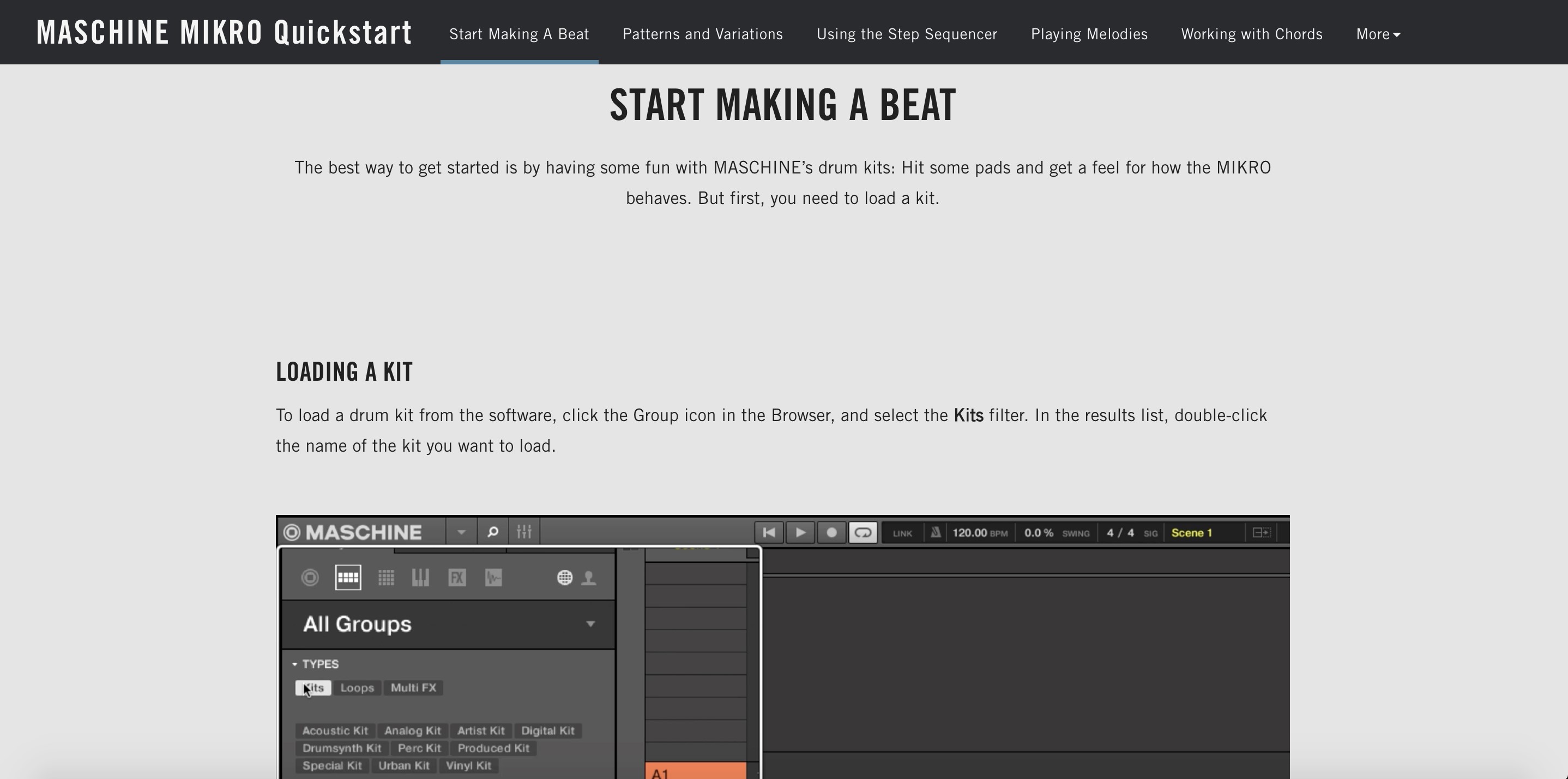The width and height of the screenshot is (1568, 779).
Task: Collapse the TYPES section triangle
Action: click(x=295, y=664)
